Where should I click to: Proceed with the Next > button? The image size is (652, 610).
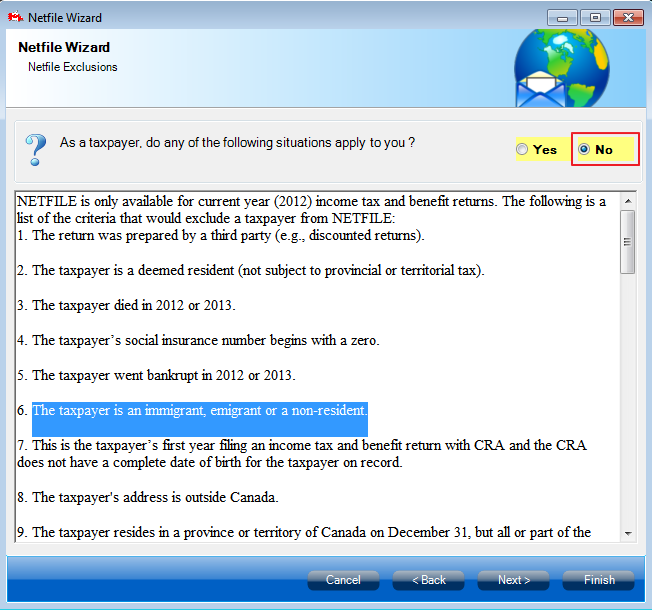514,580
